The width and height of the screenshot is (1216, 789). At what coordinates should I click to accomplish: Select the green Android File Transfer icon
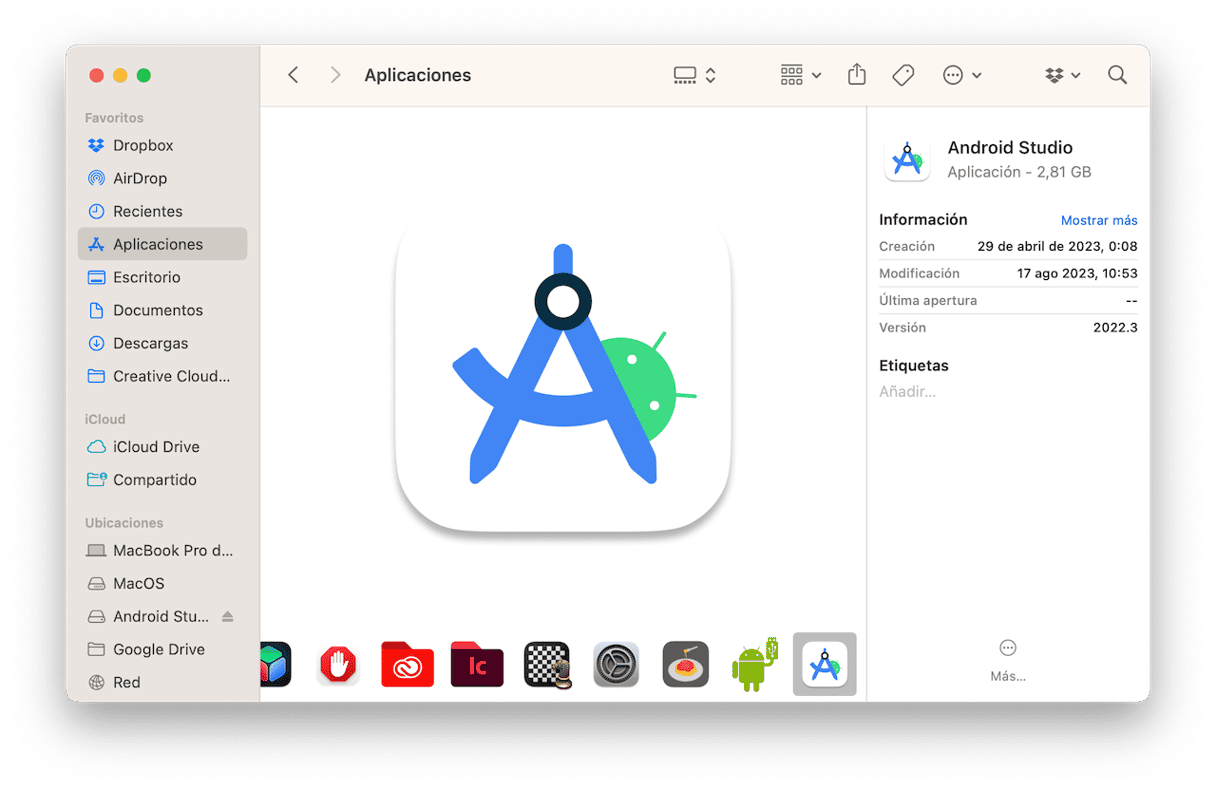(755, 664)
